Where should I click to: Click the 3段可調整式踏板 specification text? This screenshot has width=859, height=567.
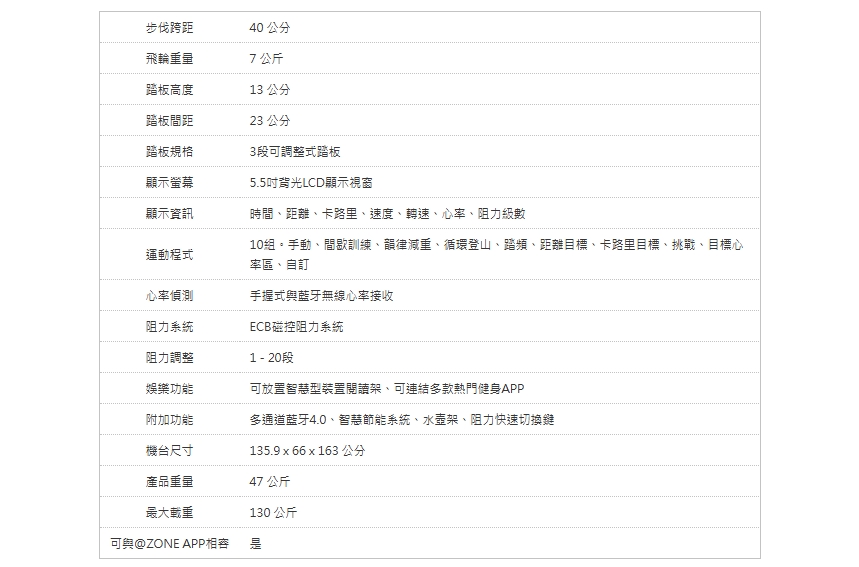[295, 152]
